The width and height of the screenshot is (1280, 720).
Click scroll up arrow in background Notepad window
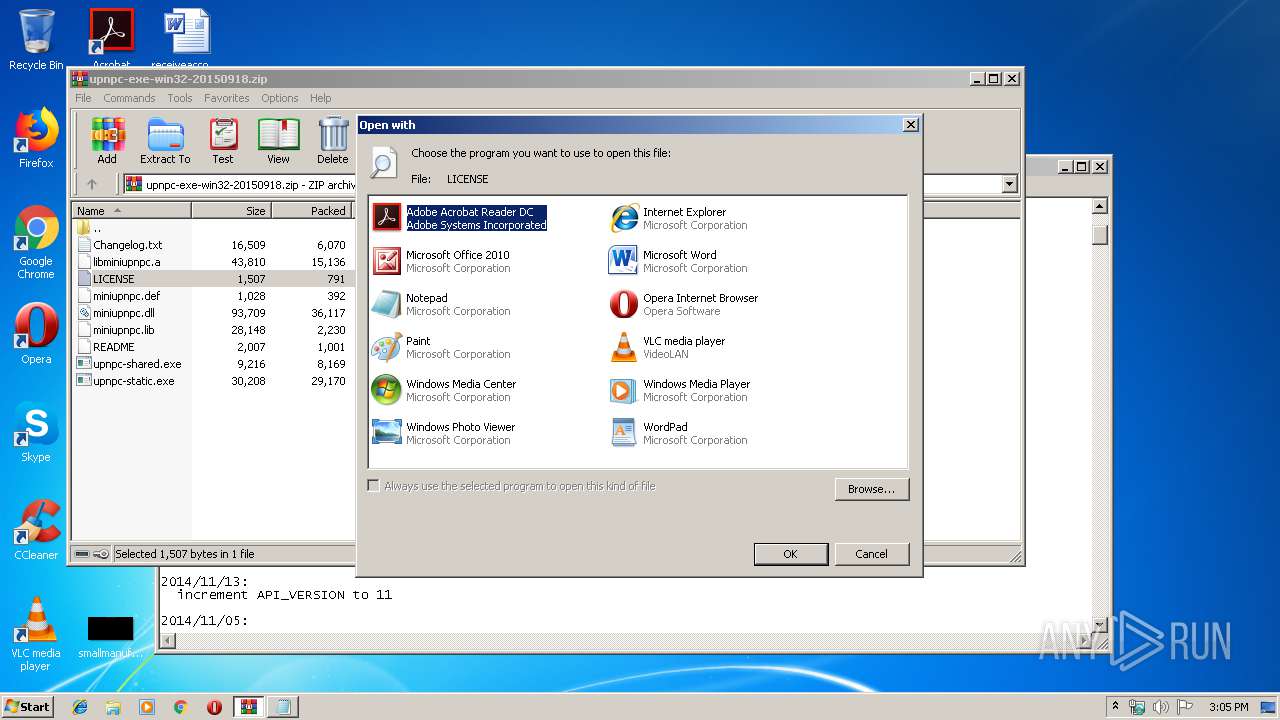1099,206
